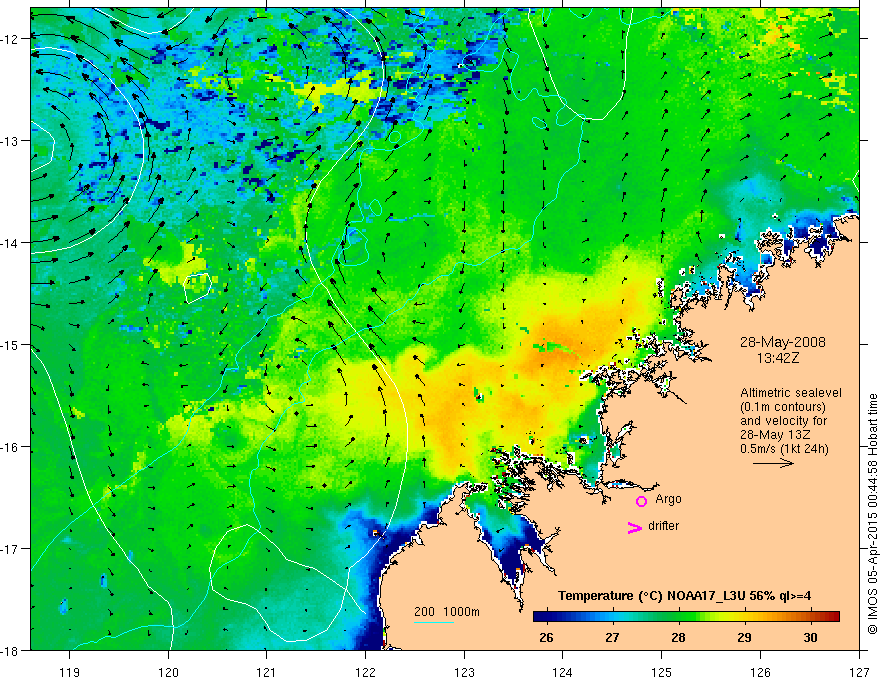Click the temperature colour bar

(x=686, y=616)
